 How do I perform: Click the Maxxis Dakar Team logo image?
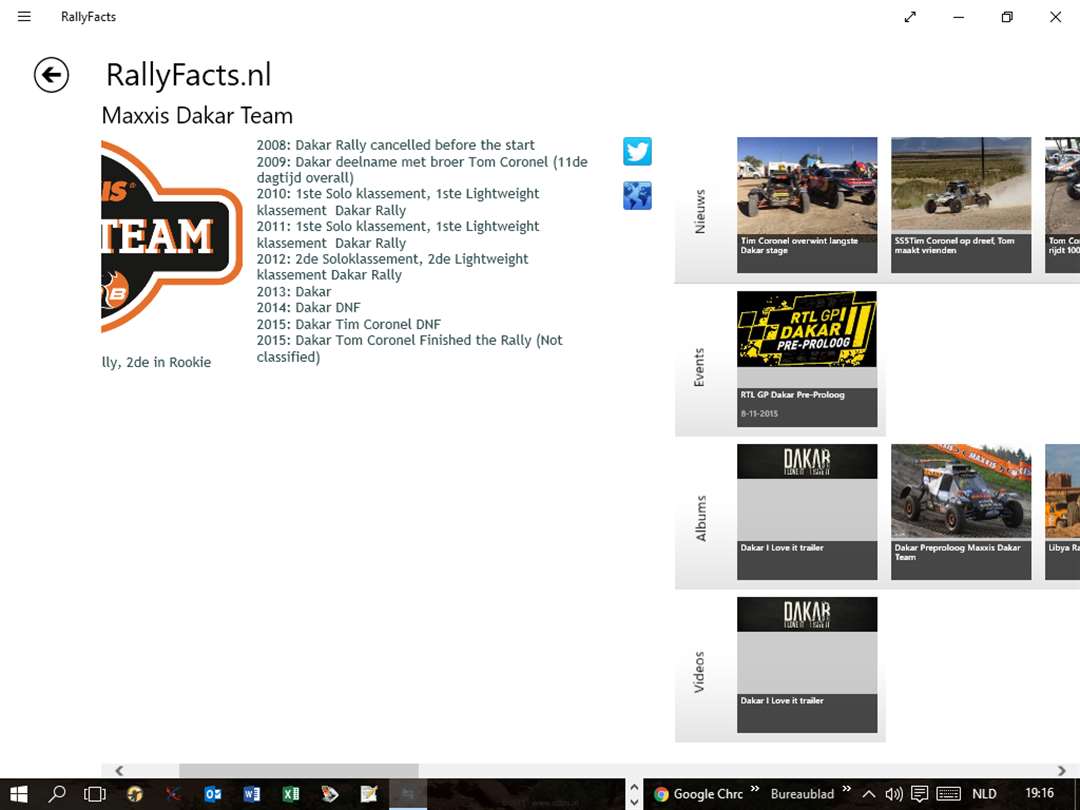pos(171,237)
